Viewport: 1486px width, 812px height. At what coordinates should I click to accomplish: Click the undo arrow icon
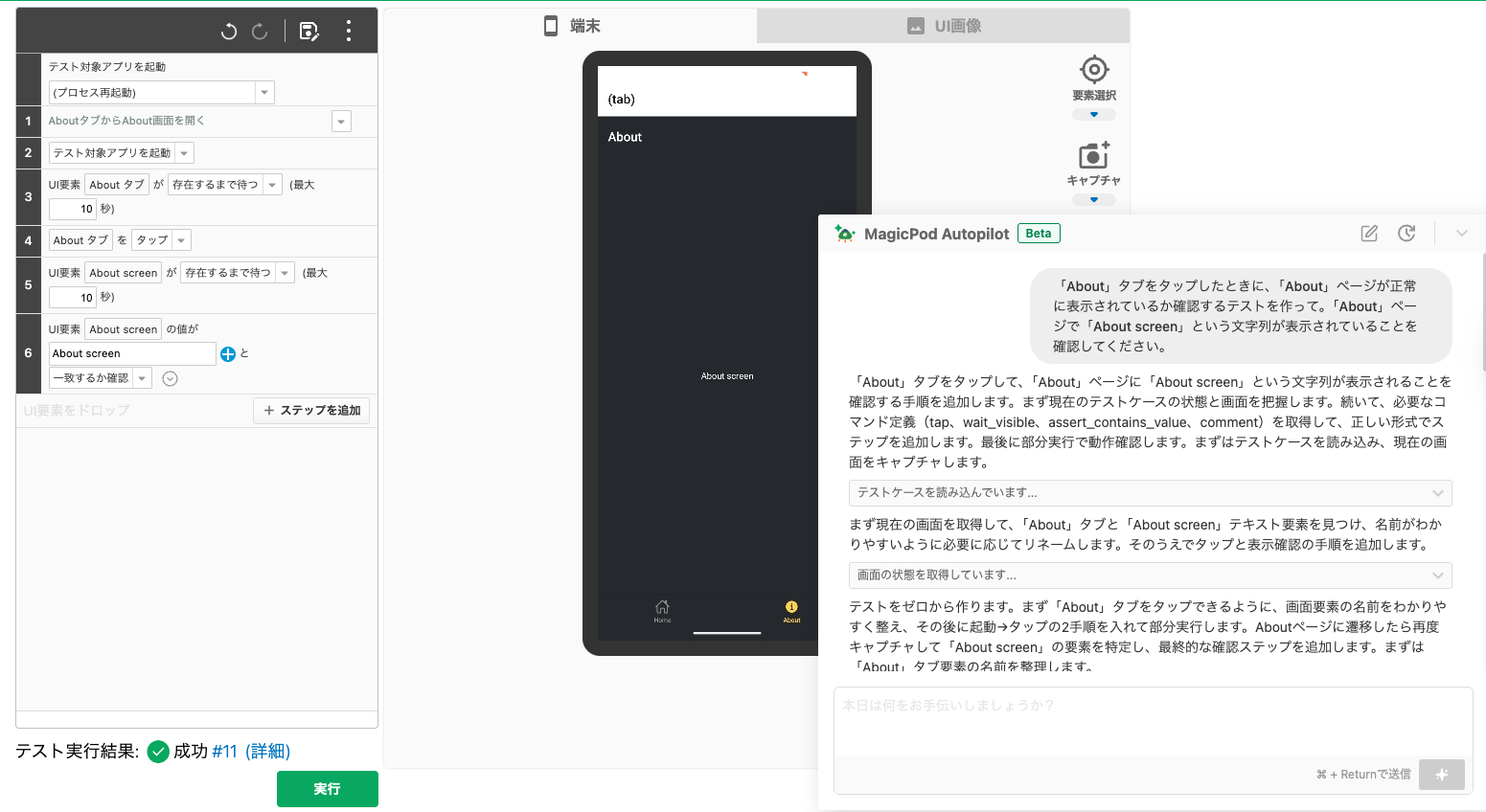pos(228,32)
